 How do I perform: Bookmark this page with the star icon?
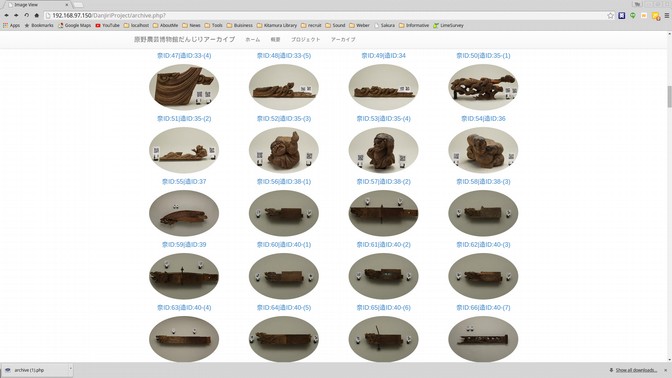610,15
